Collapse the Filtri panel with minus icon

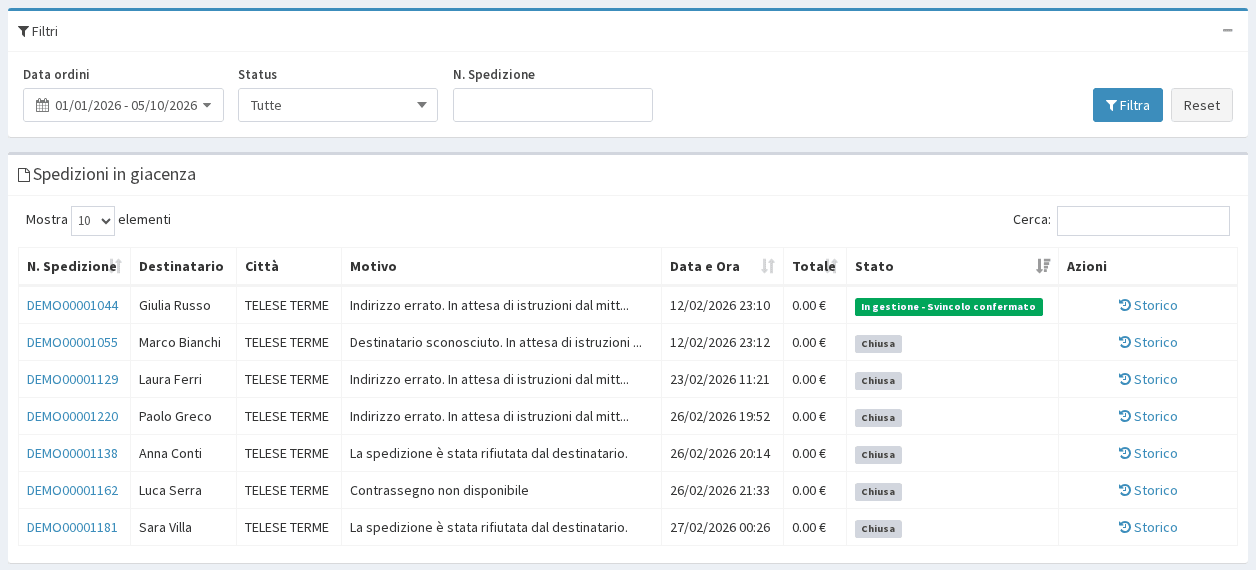coord(1227,30)
